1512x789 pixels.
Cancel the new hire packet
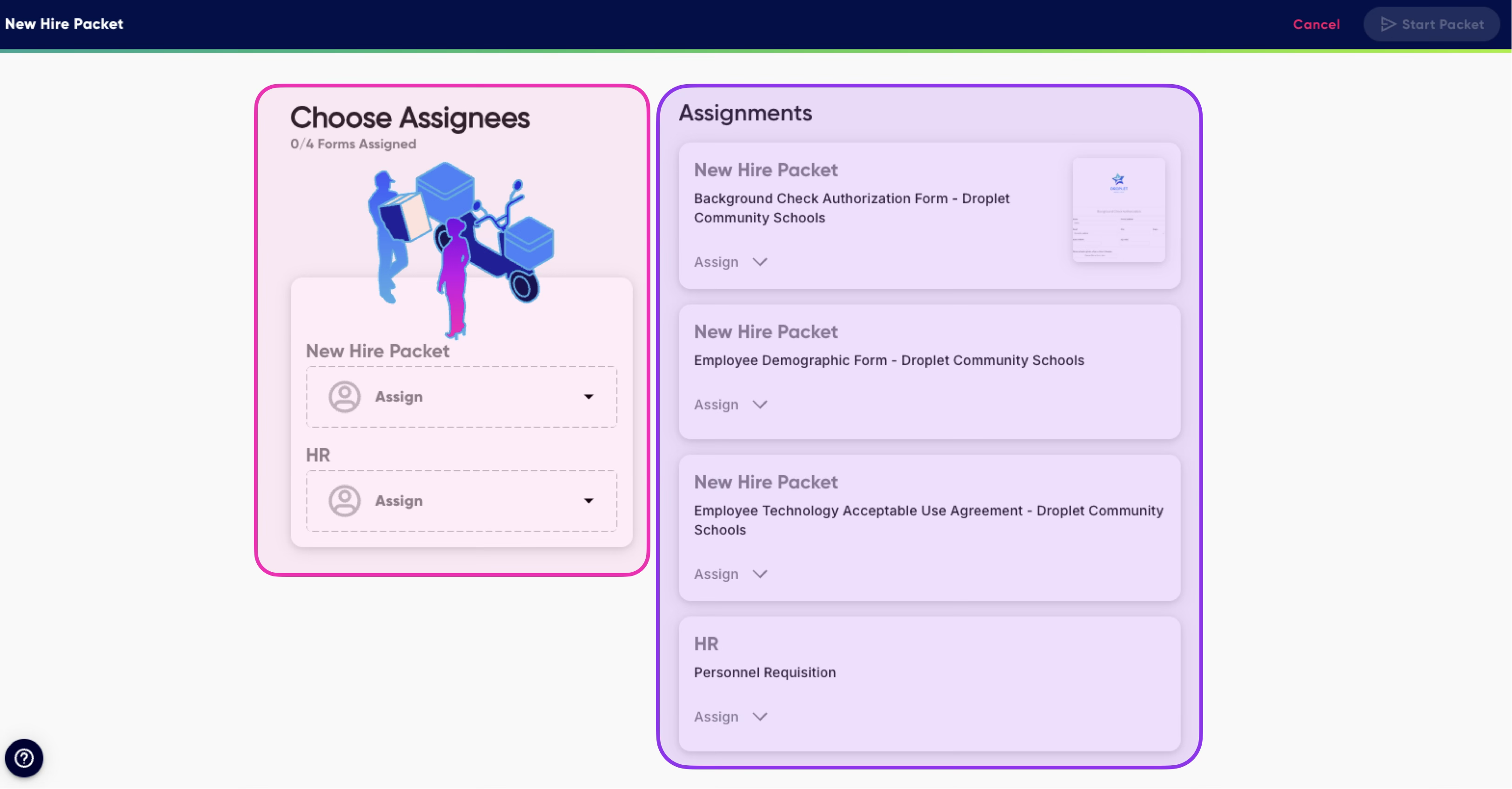pyautogui.click(x=1316, y=24)
